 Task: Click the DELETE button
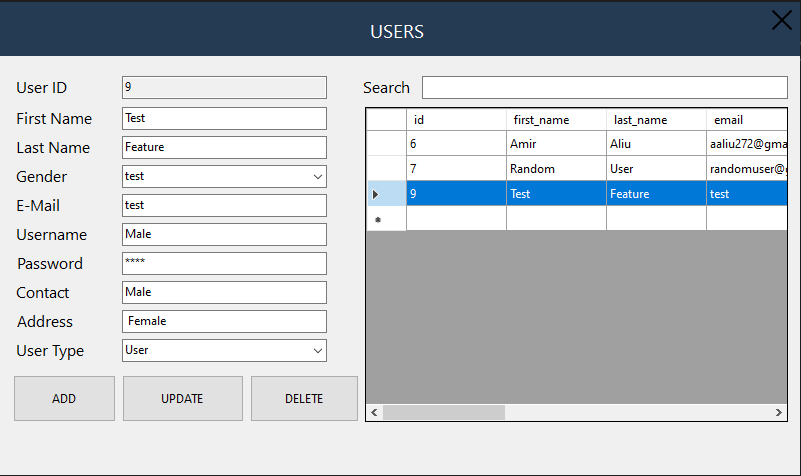304,398
